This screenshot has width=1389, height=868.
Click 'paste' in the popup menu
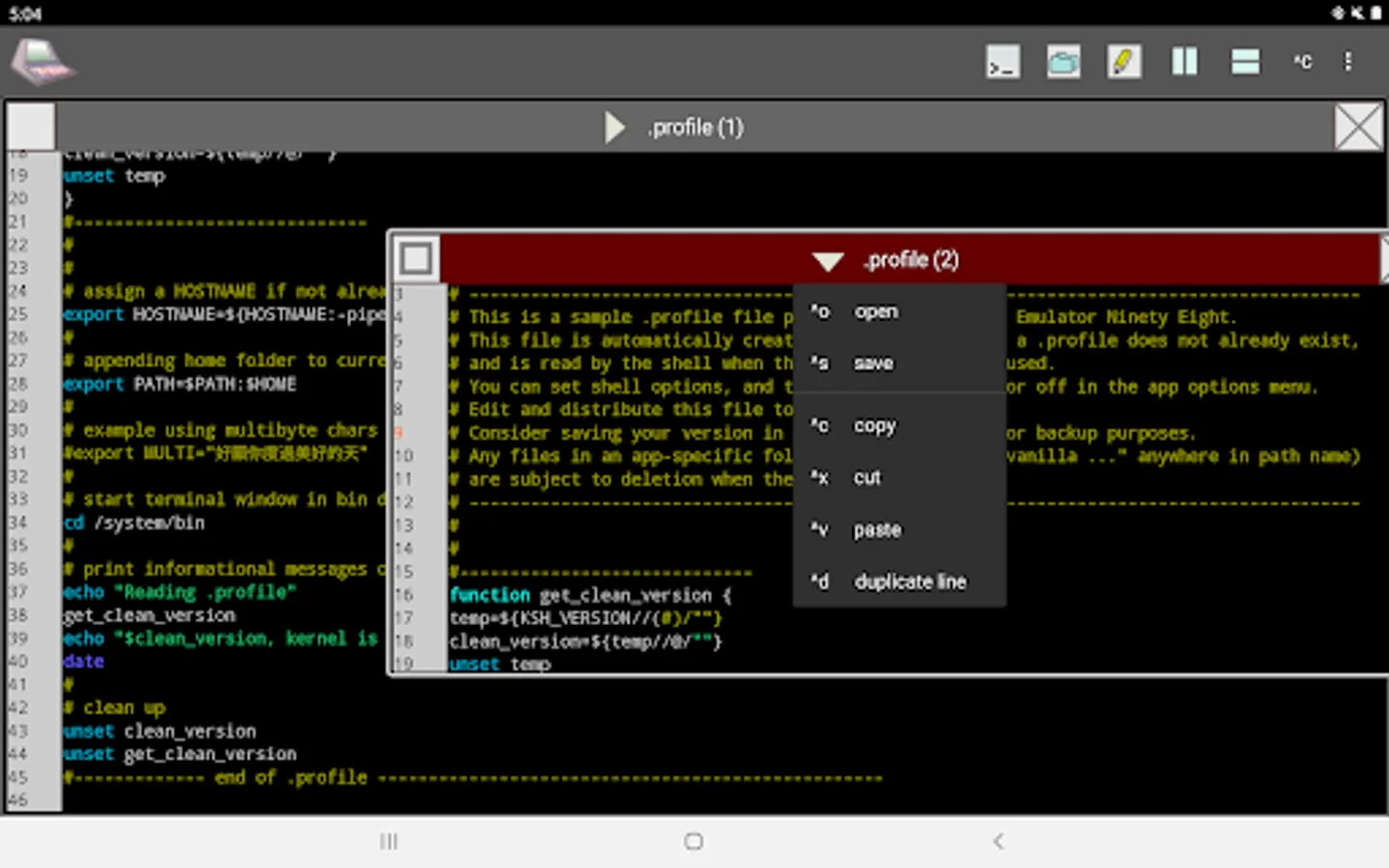click(x=877, y=530)
